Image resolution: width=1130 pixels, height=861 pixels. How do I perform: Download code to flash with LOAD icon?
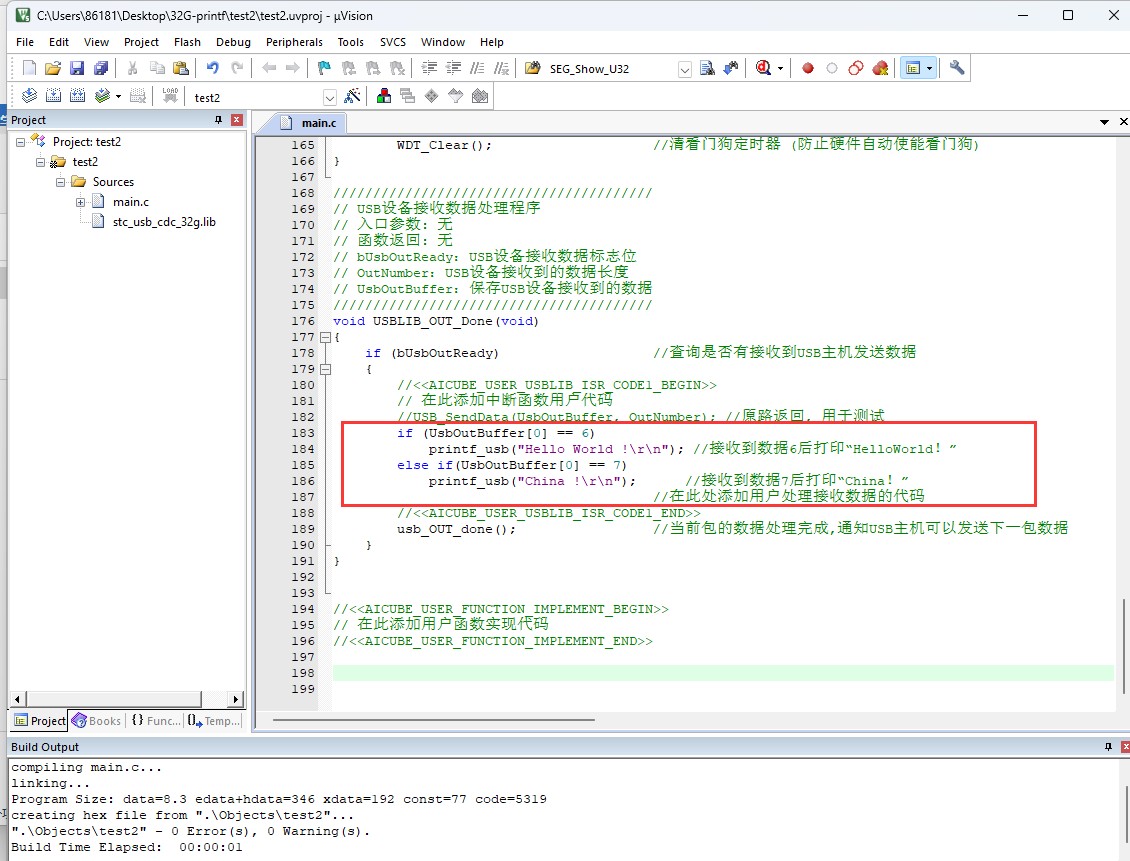170,96
